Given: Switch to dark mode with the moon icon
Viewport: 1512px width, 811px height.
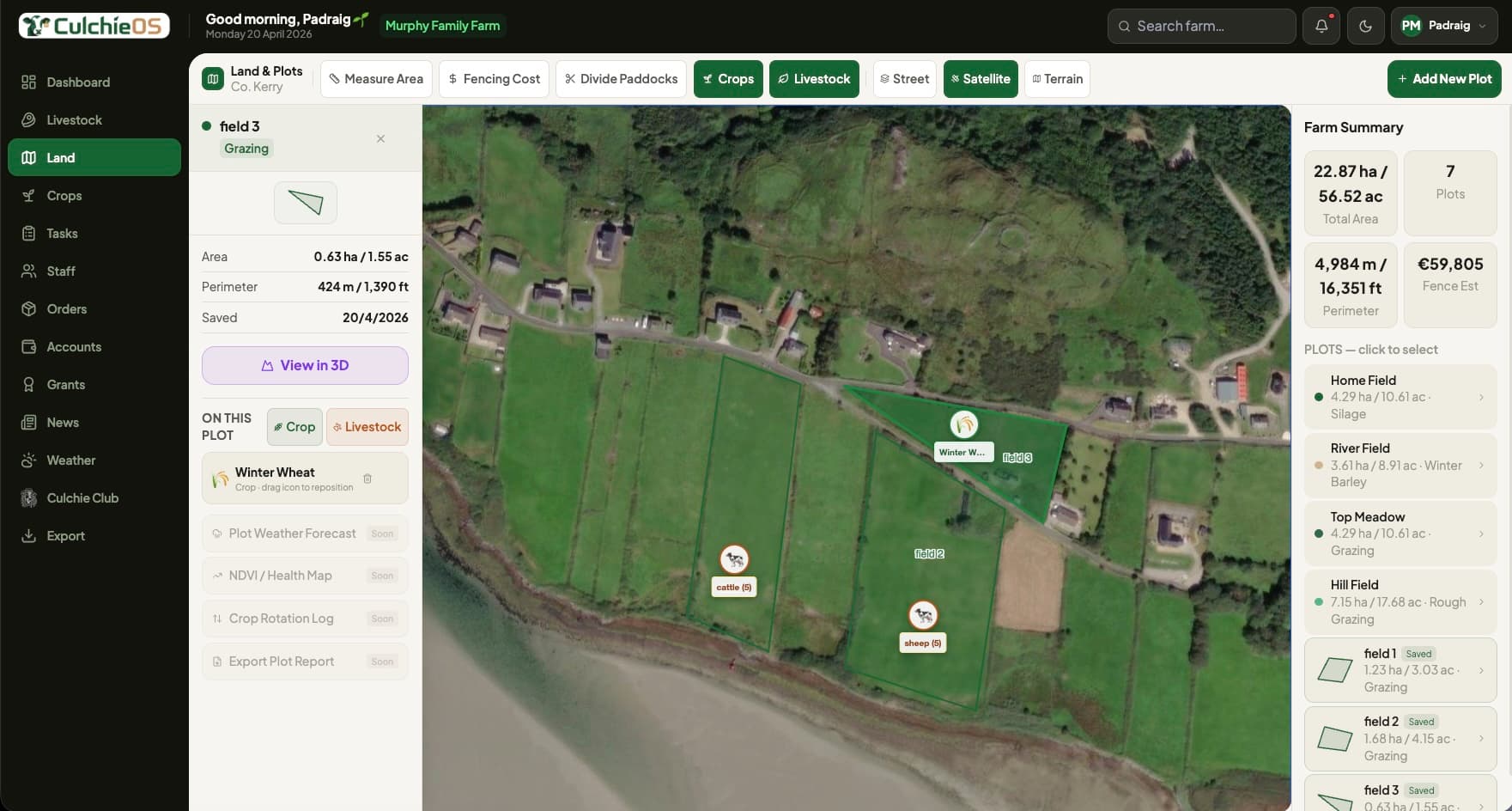Looking at the screenshot, I should click(x=1365, y=26).
